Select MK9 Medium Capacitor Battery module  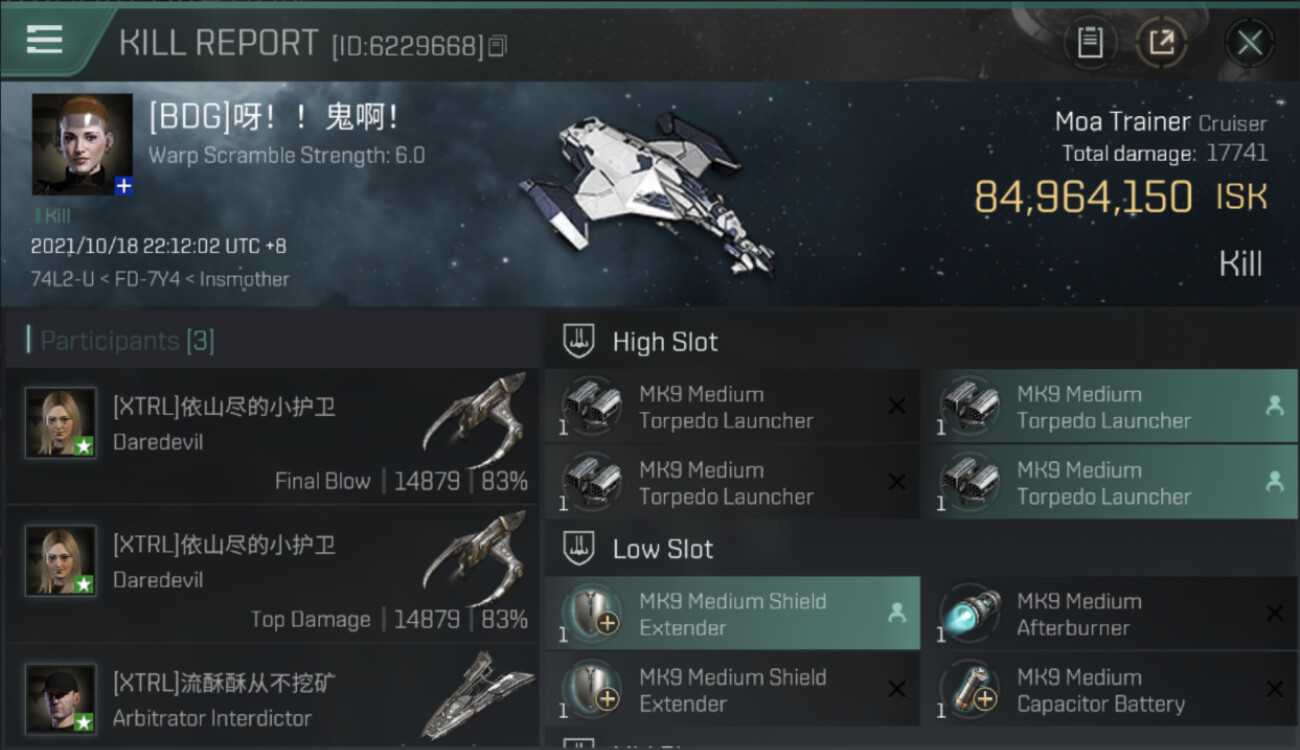1110,690
